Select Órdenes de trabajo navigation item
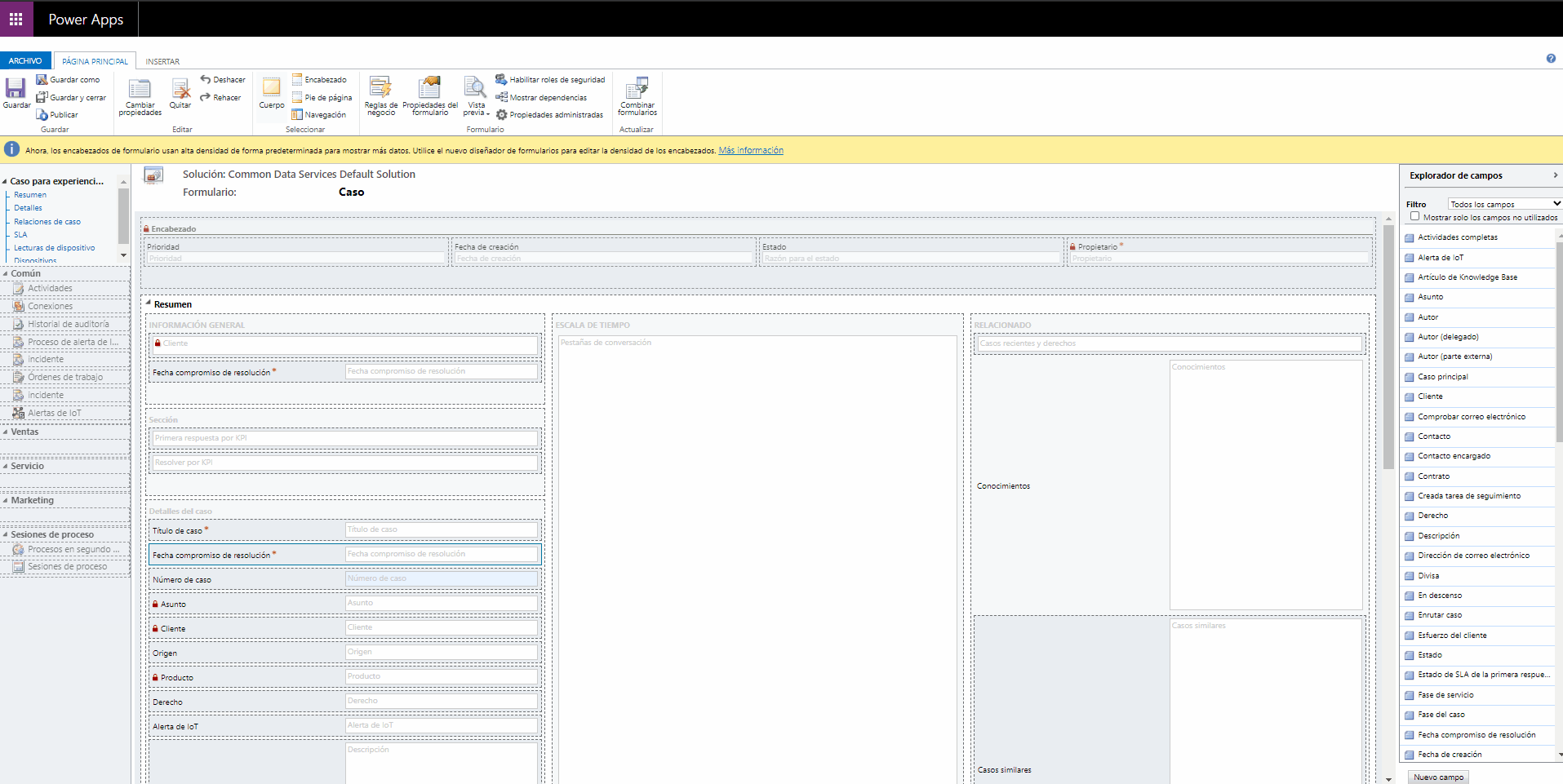 (x=65, y=377)
